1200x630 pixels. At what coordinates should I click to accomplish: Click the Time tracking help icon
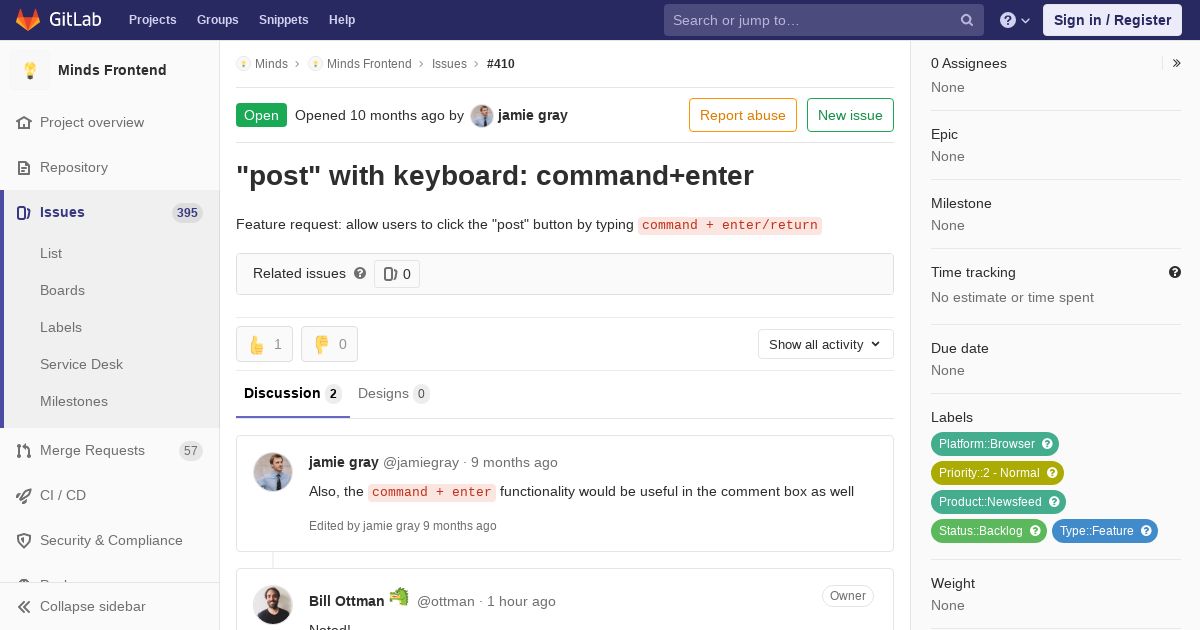pyautogui.click(x=1175, y=272)
